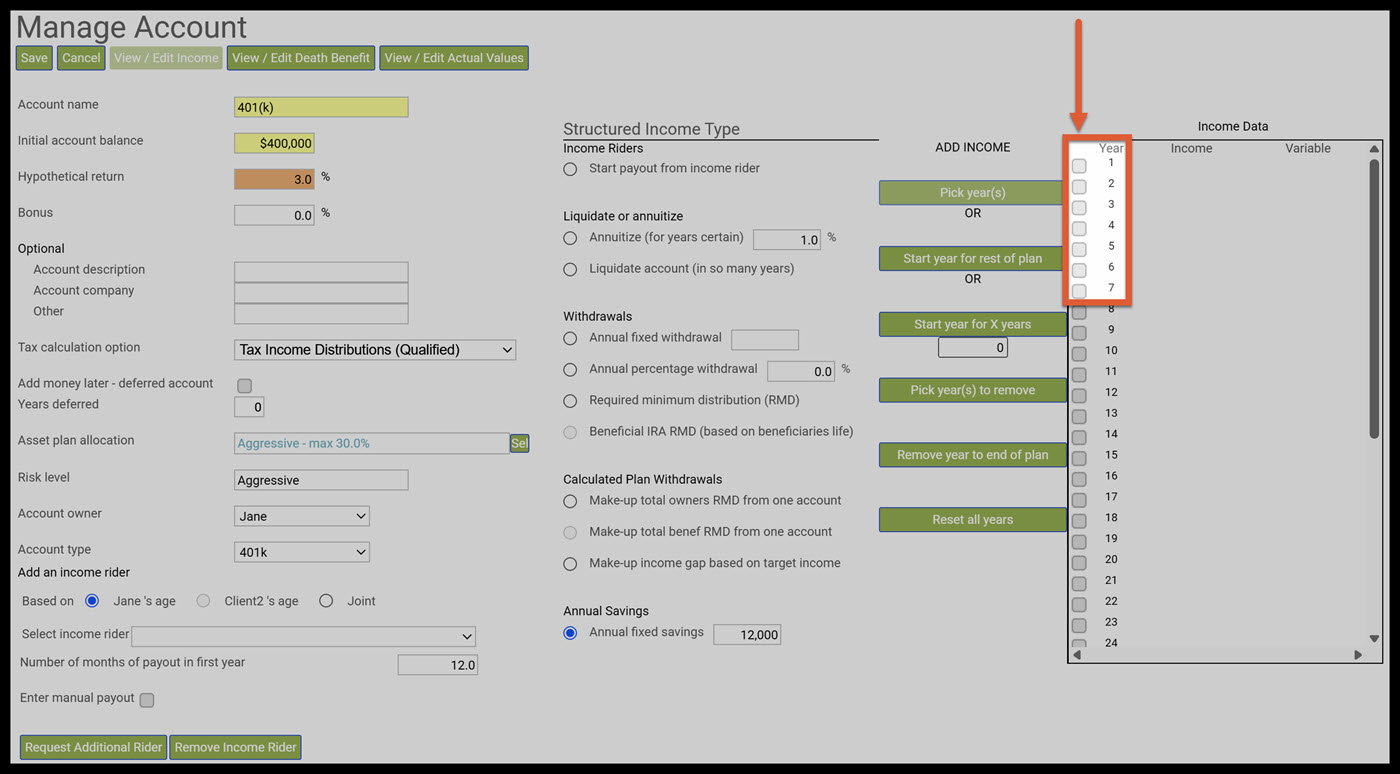Check the Year 1 checkbox
The width and height of the screenshot is (1400, 774).
click(1079, 166)
